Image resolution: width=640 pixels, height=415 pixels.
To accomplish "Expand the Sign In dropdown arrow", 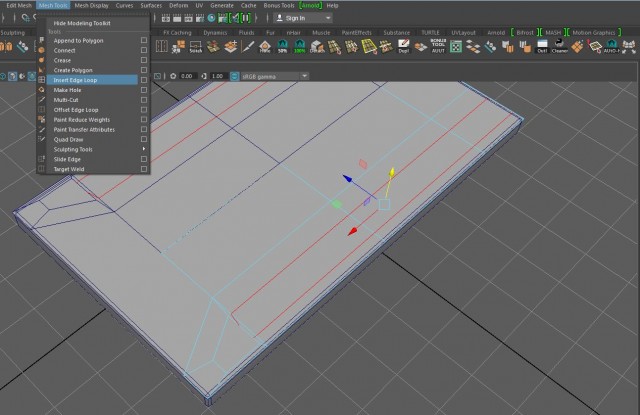I will click(328, 18).
